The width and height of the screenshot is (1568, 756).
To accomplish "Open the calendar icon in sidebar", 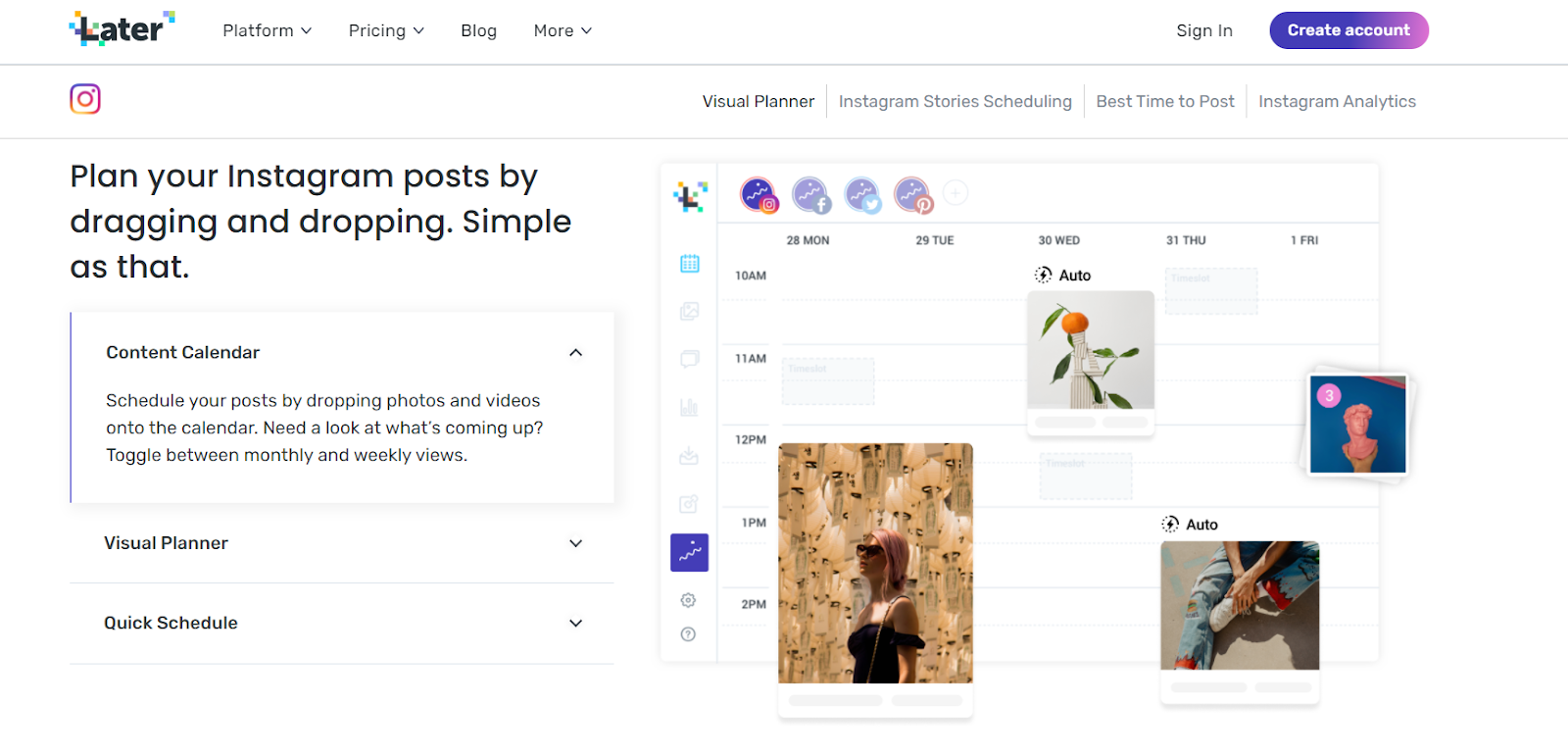I will [690, 263].
